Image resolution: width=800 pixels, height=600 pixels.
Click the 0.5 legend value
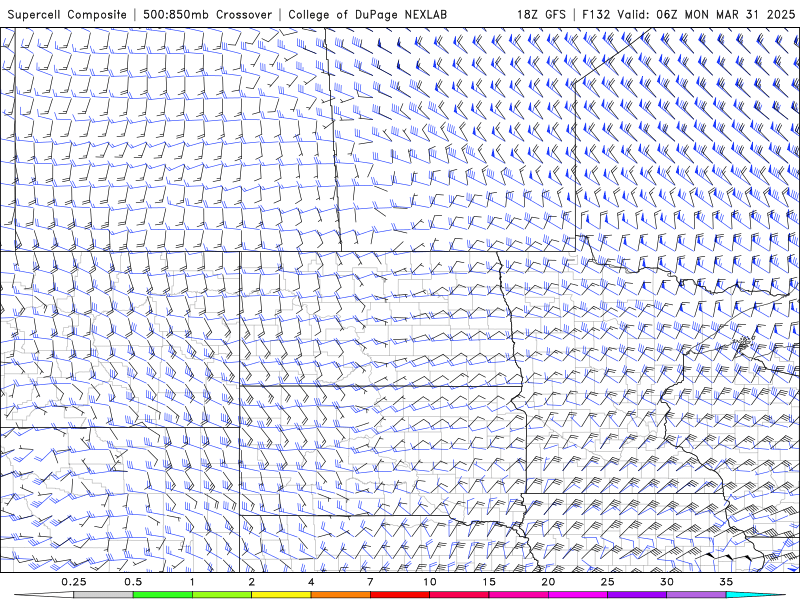tap(133, 582)
